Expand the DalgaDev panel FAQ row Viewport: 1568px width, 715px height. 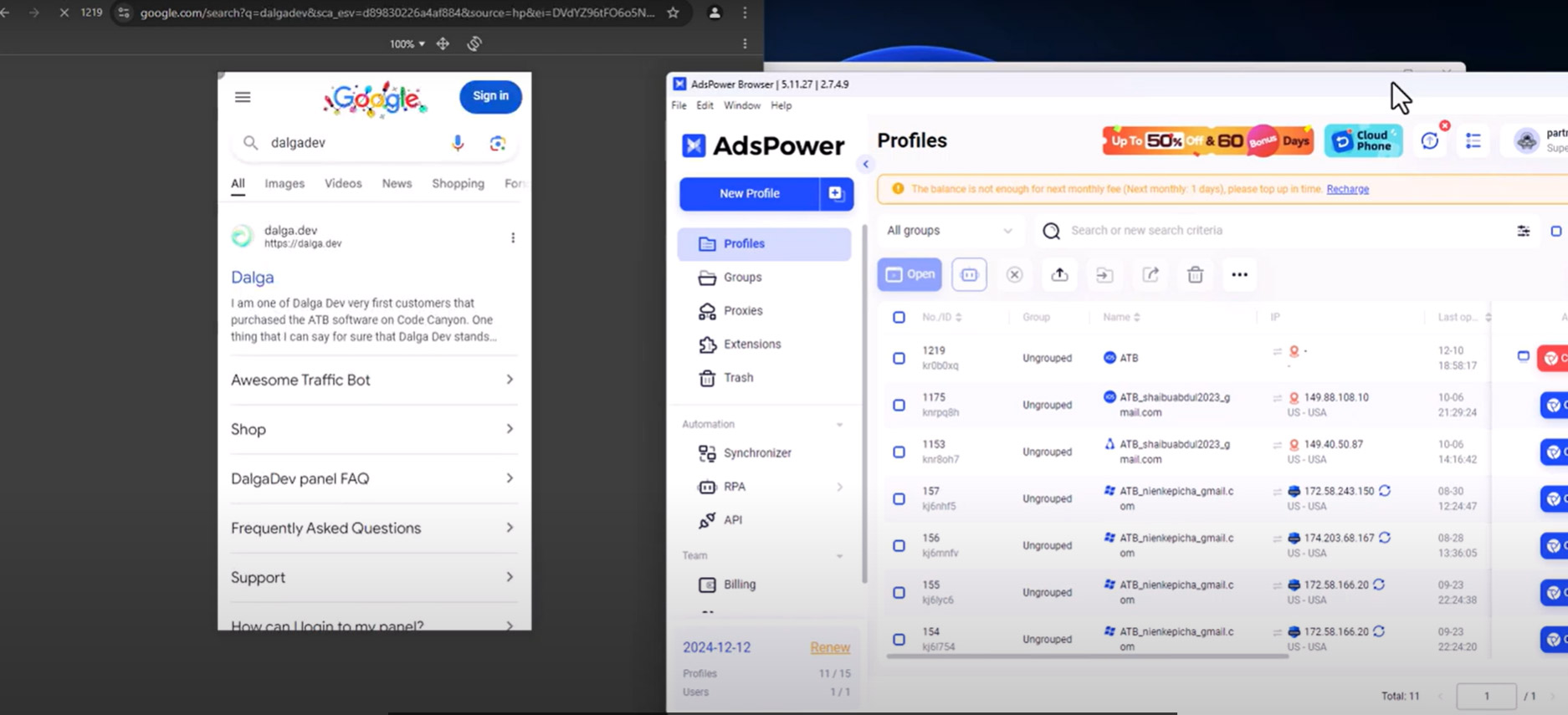click(x=373, y=478)
